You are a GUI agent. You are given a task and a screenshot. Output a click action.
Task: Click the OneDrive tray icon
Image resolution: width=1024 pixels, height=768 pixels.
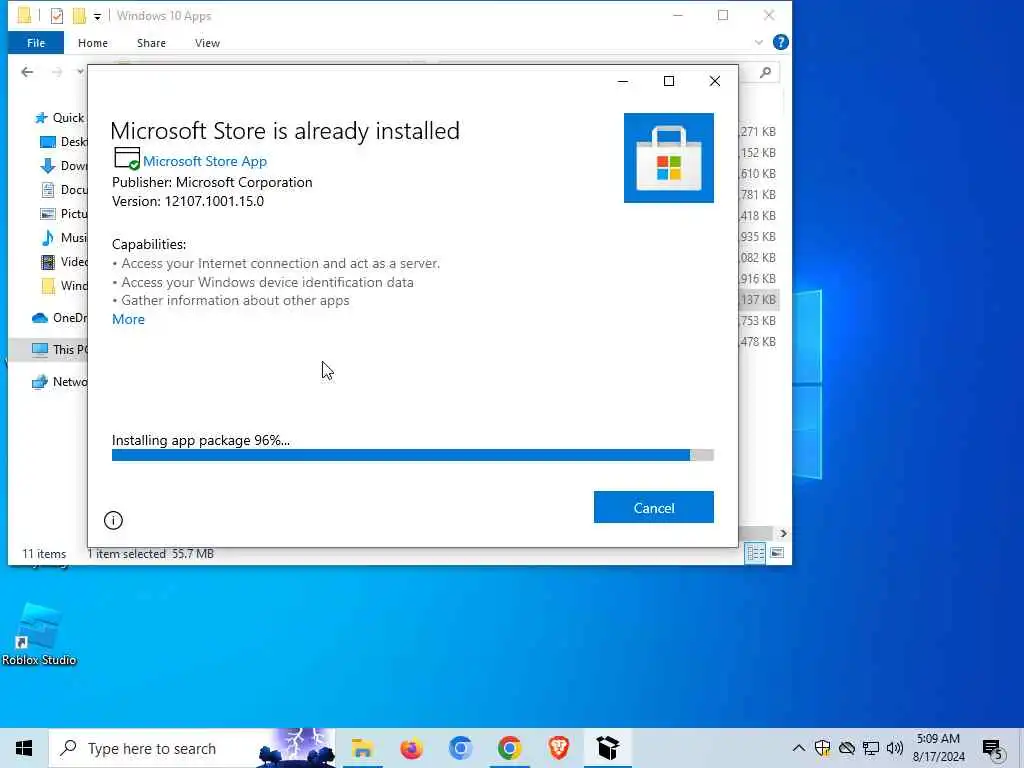coord(846,748)
